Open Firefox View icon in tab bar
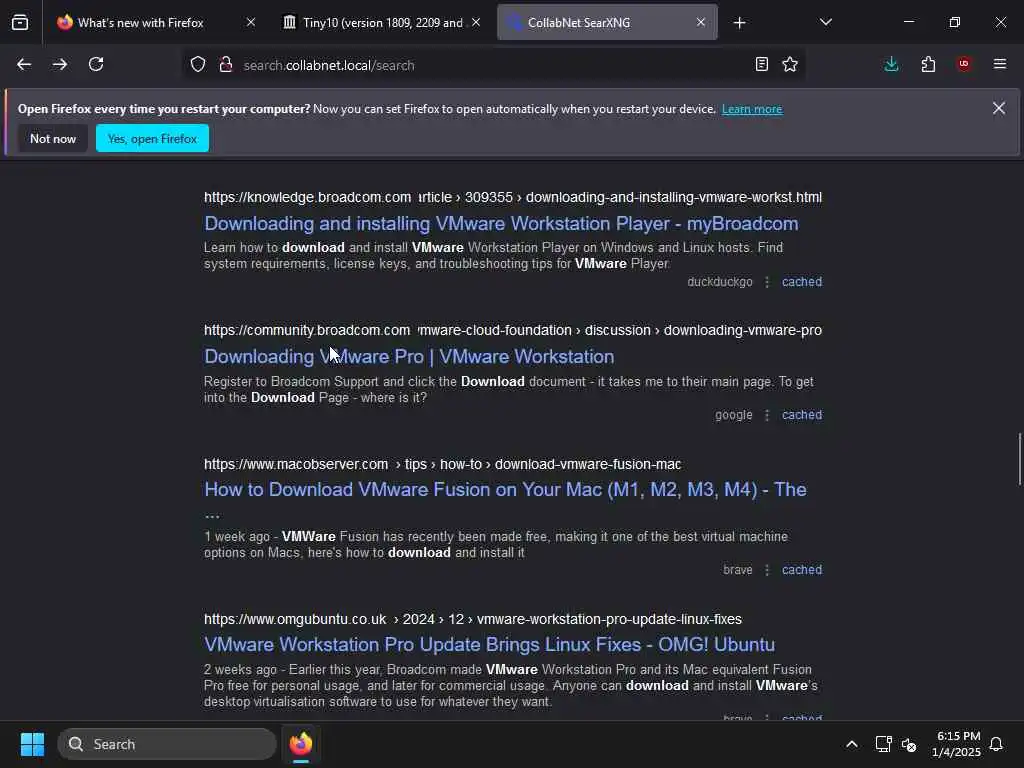The height and width of the screenshot is (768, 1024). pos(20,23)
